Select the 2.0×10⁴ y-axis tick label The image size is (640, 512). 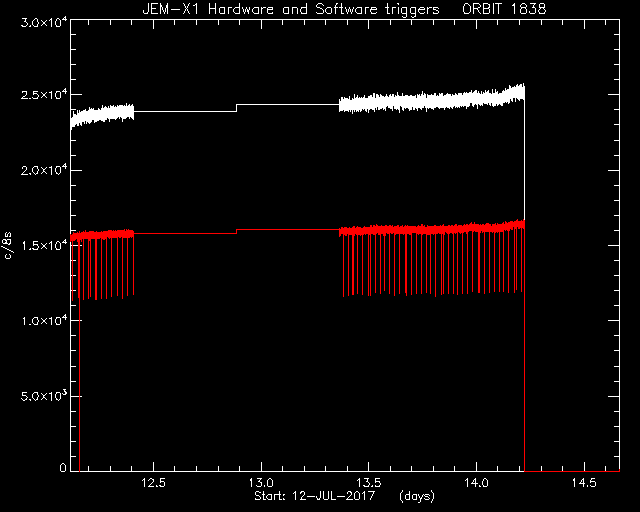(44, 170)
